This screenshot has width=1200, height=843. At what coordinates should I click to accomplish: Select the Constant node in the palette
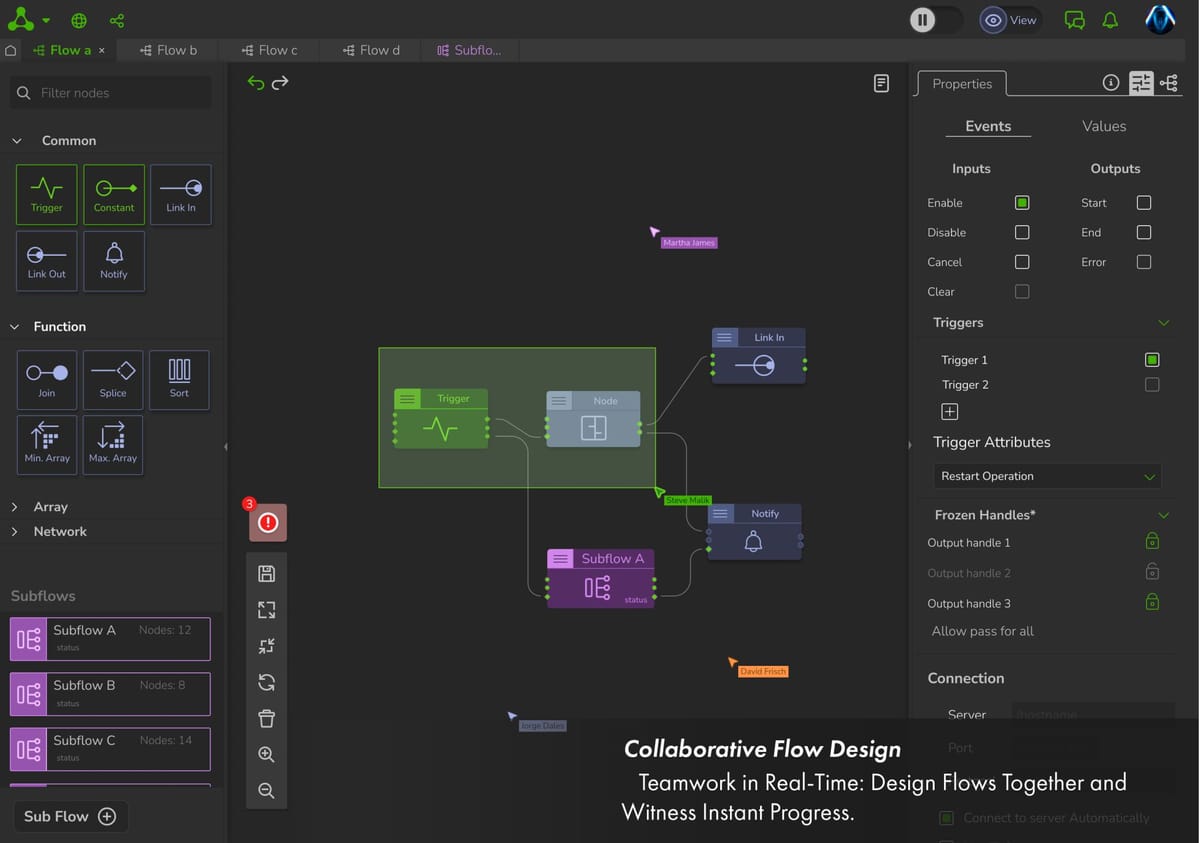pyautogui.click(x=114, y=194)
